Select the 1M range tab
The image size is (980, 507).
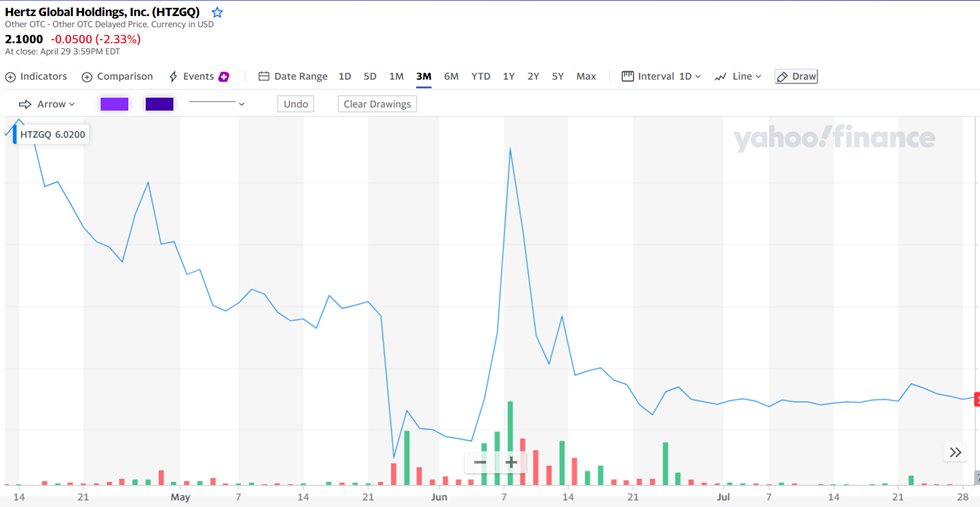(396, 76)
